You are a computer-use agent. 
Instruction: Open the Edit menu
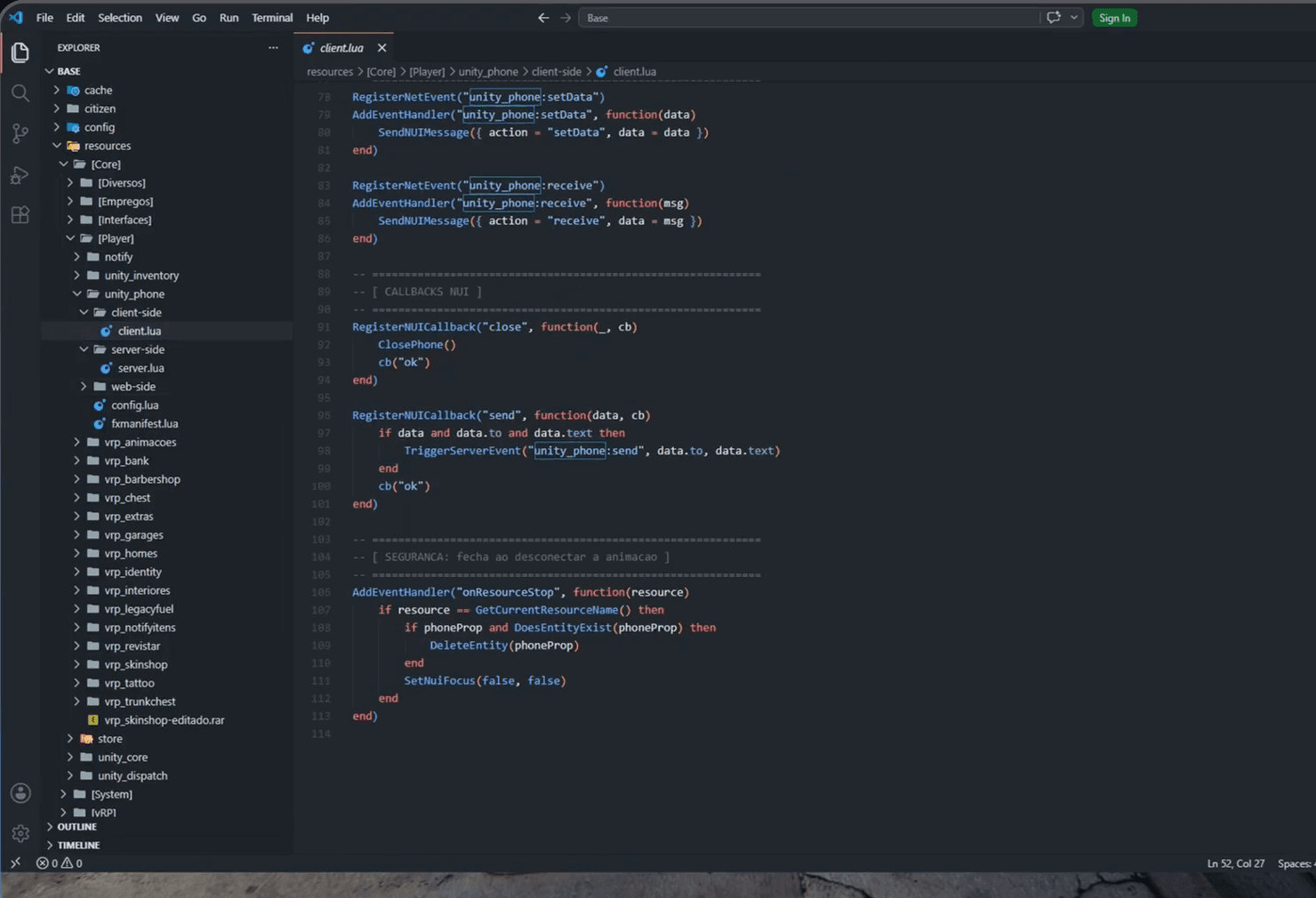point(76,18)
